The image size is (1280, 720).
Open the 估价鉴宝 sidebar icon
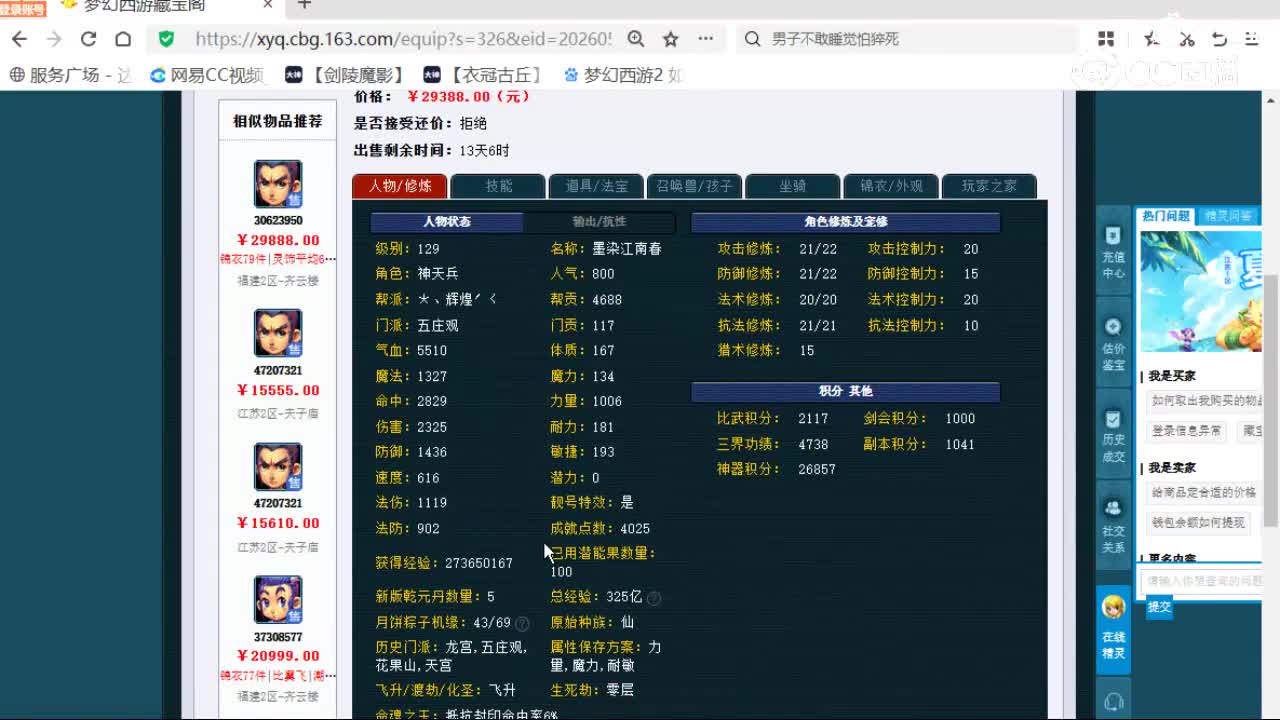tap(1113, 343)
